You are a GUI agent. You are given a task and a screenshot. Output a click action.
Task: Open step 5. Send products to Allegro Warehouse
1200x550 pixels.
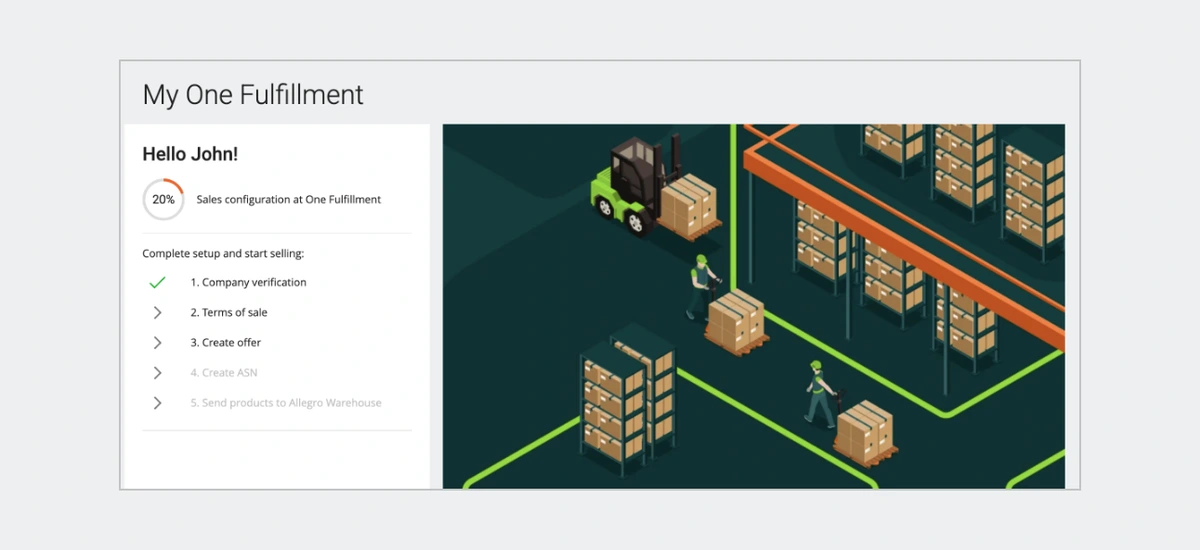tap(286, 403)
